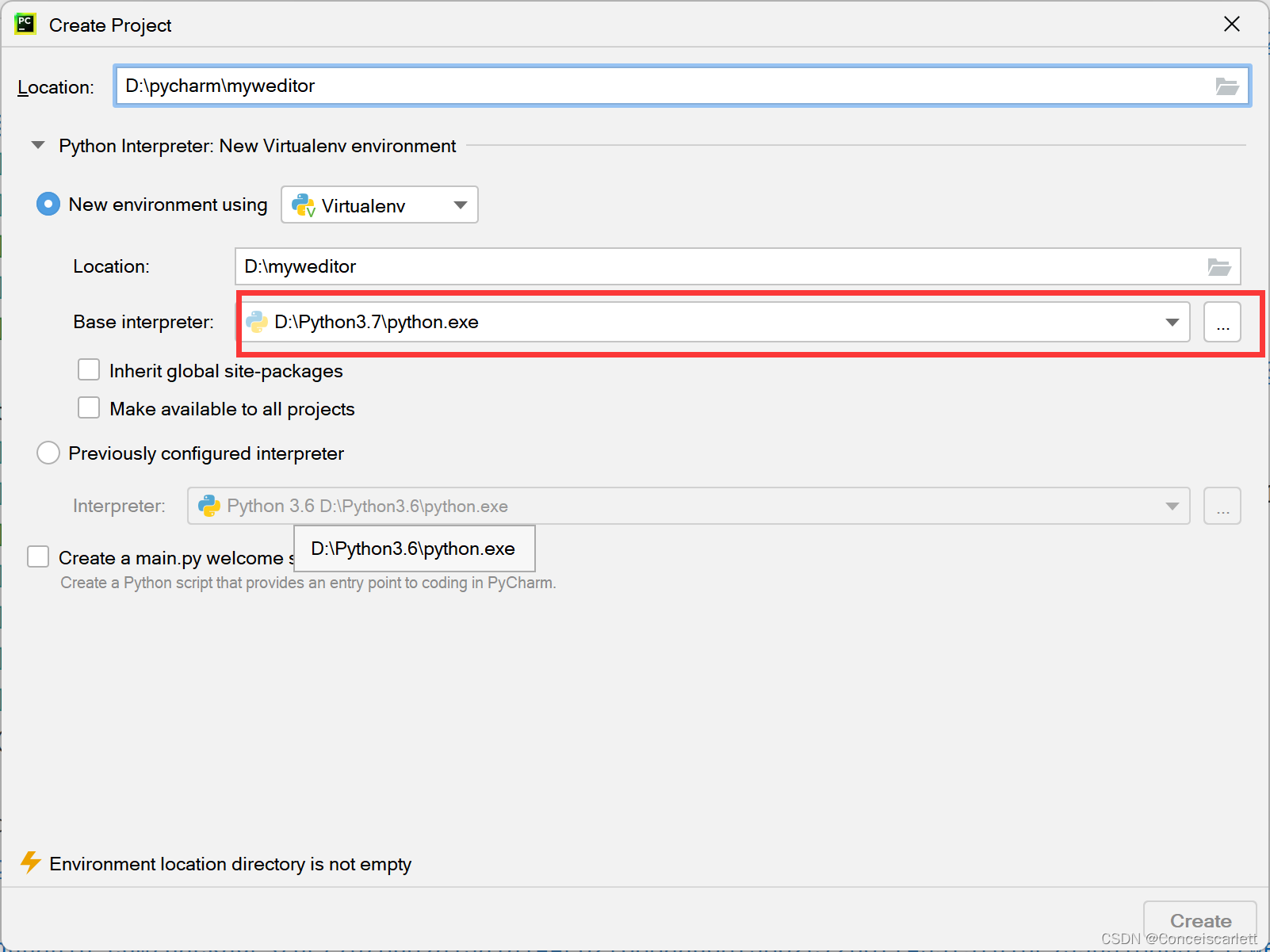Click the folder icon beside virtualenv Location field
This screenshot has height=952, width=1270.
point(1219,266)
